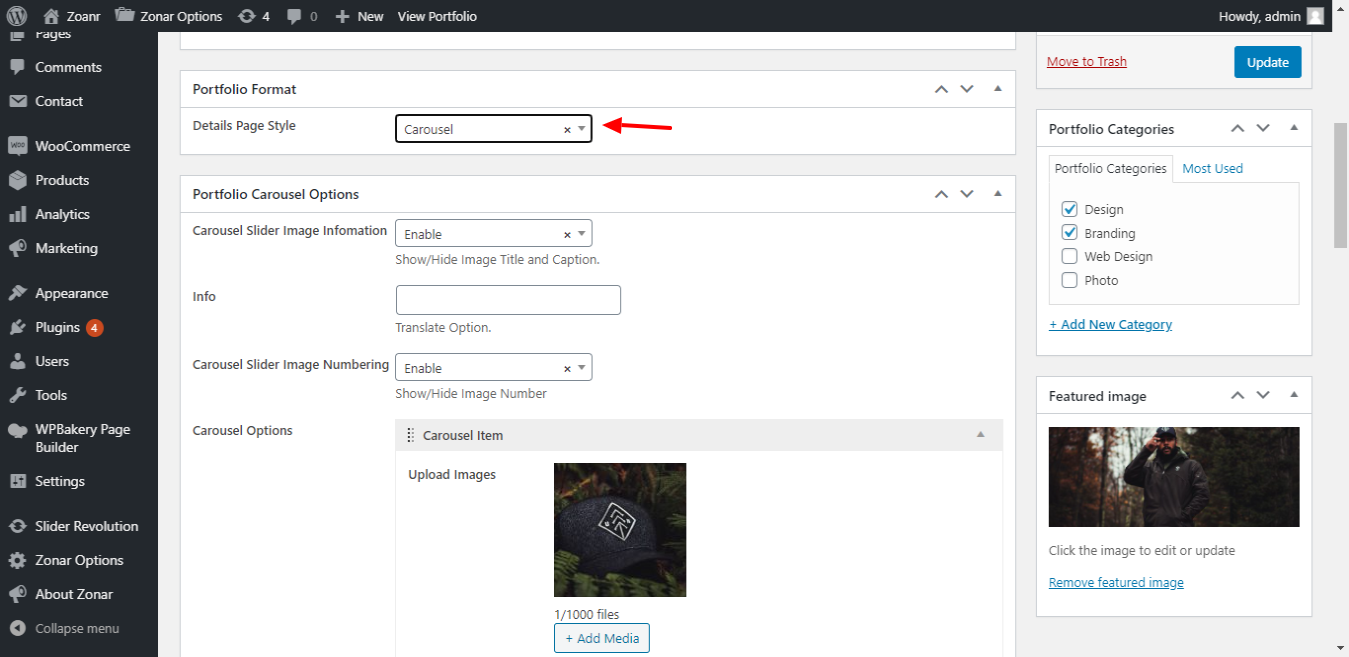This screenshot has height=657, width=1349.
Task: Click the Plugins plug icon
Action: point(17,327)
